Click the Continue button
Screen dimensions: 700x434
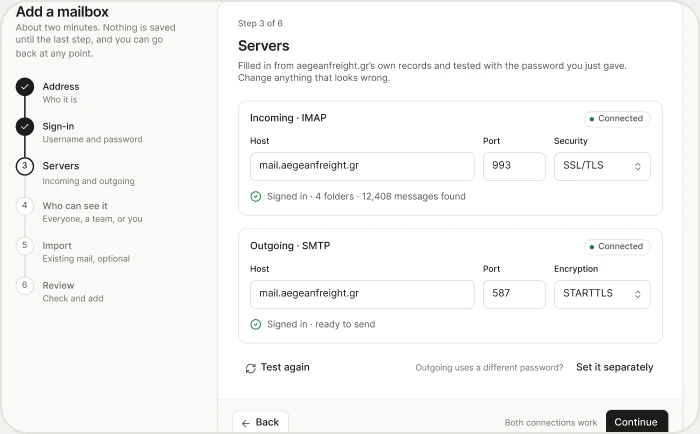(x=637, y=421)
